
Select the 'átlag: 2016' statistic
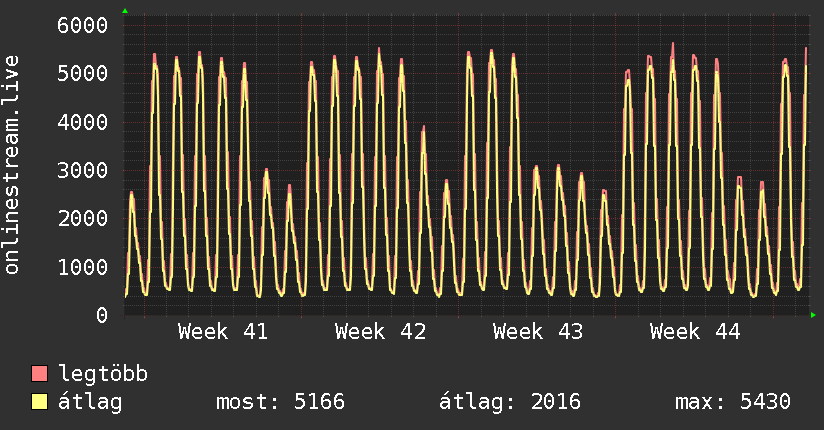pyautogui.click(x=510, y=402)
